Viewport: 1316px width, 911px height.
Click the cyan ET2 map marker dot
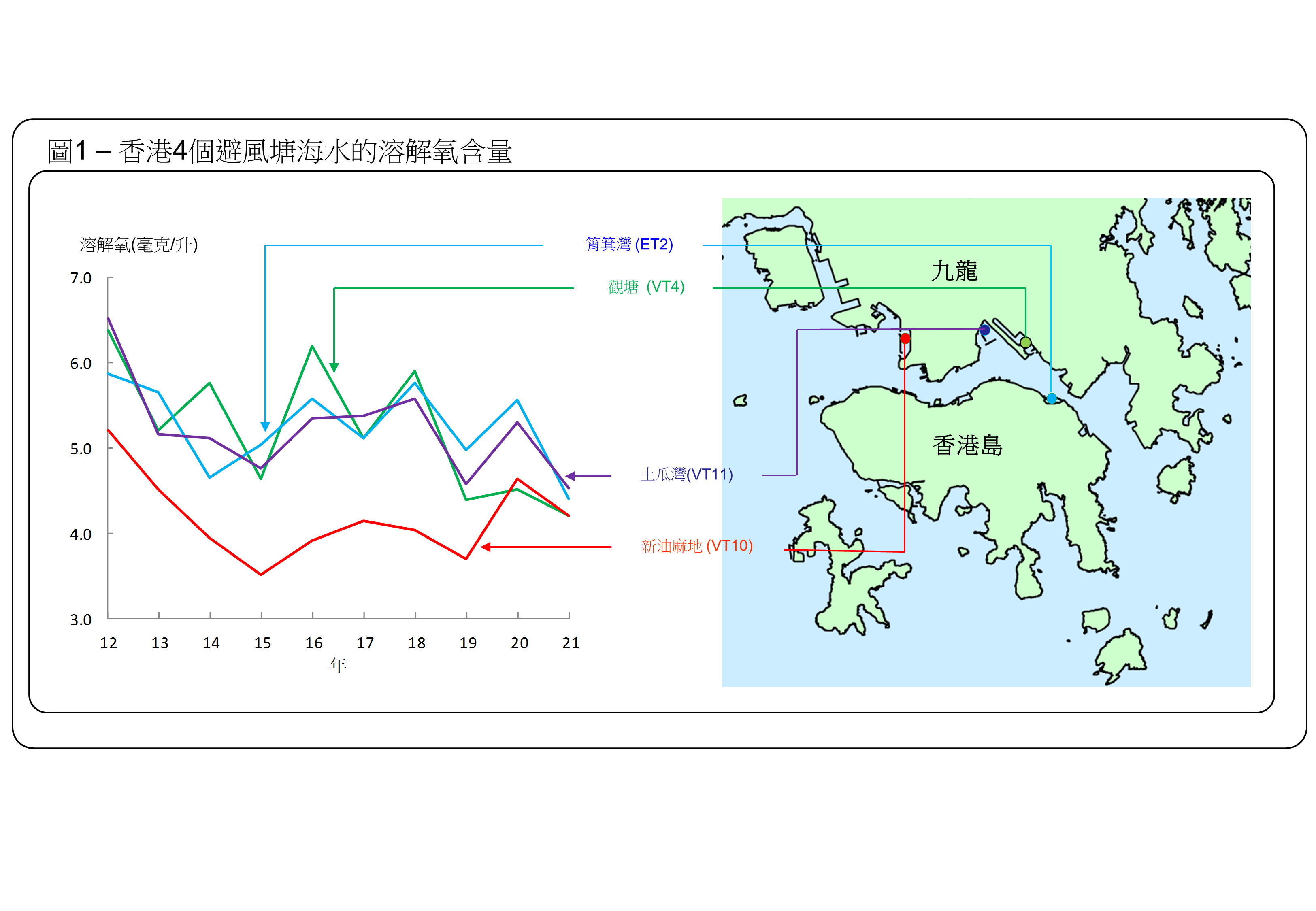tap(1051, 398)
